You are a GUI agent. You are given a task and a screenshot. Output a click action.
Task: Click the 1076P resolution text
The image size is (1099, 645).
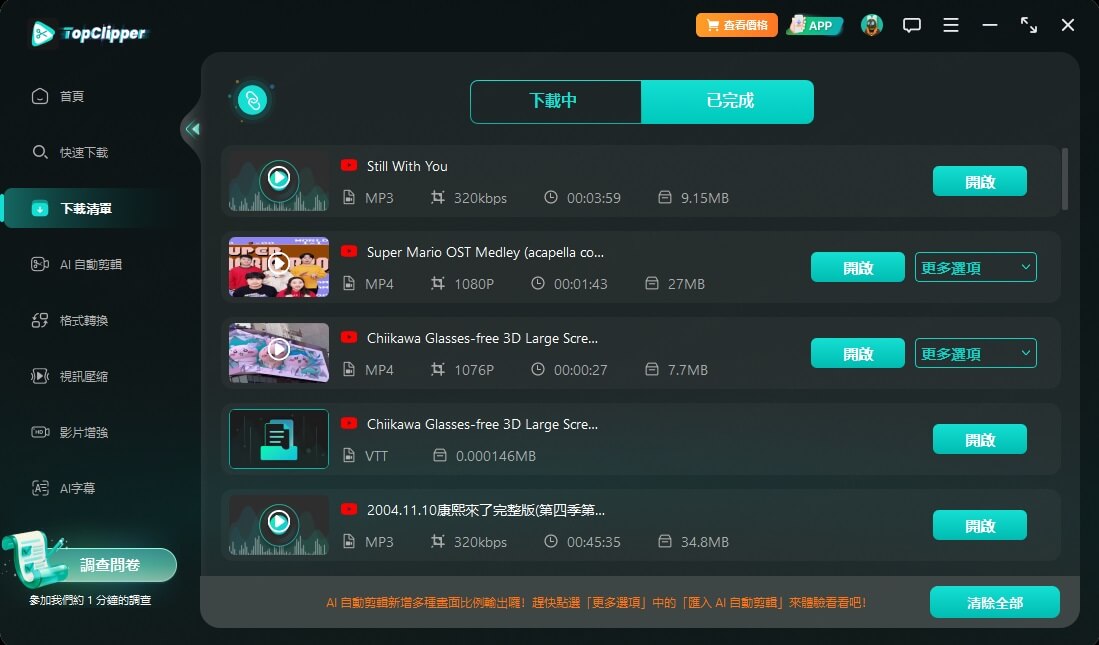[474, 369]
